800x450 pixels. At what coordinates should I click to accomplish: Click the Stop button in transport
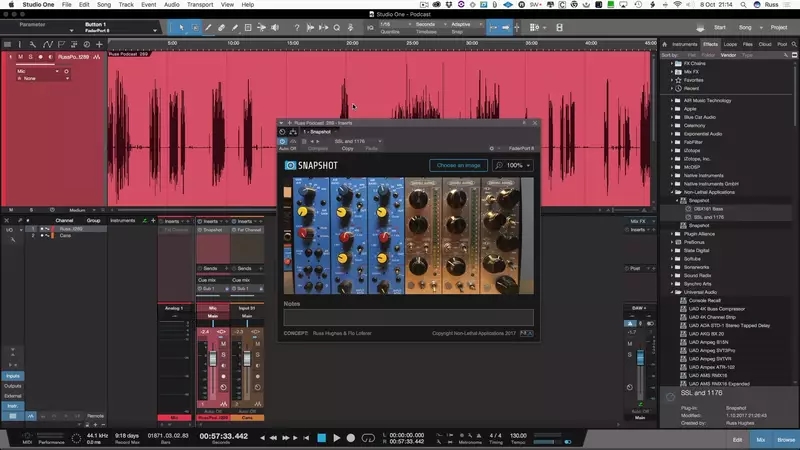tap(321, 438)
